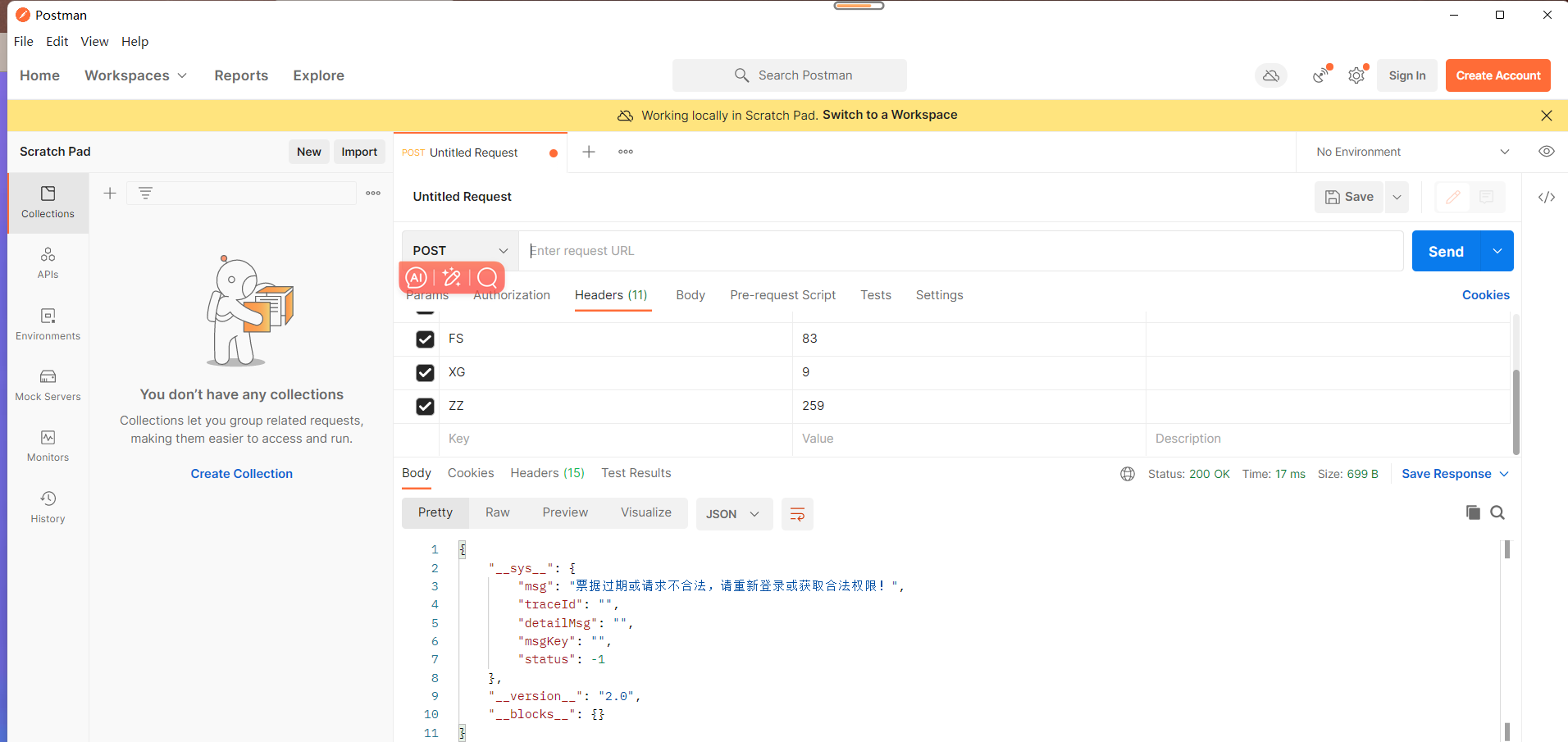
Task: Click the satellite capture requests icon
Action: [1320, 75]
